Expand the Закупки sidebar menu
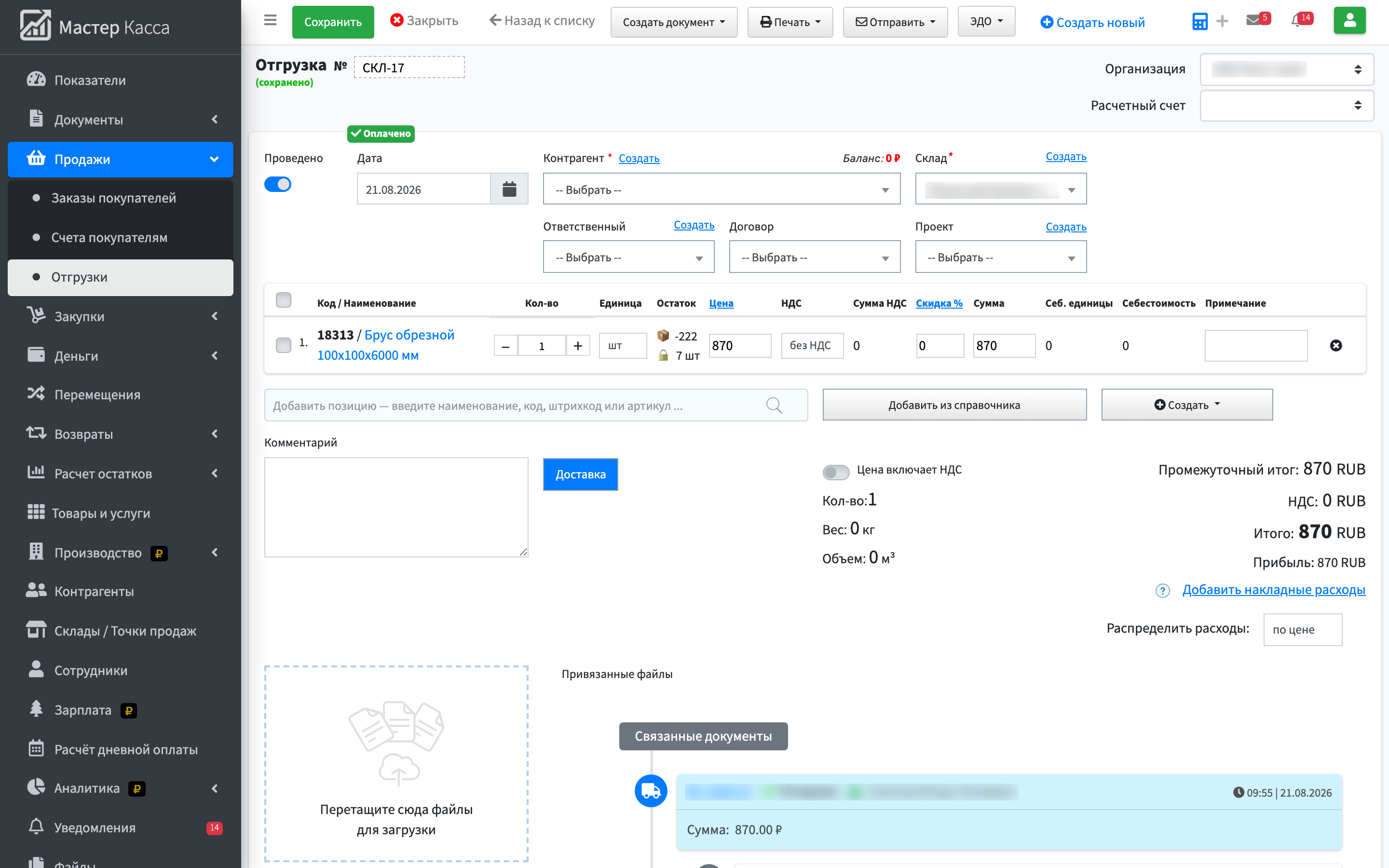 [x=121, y=316]
